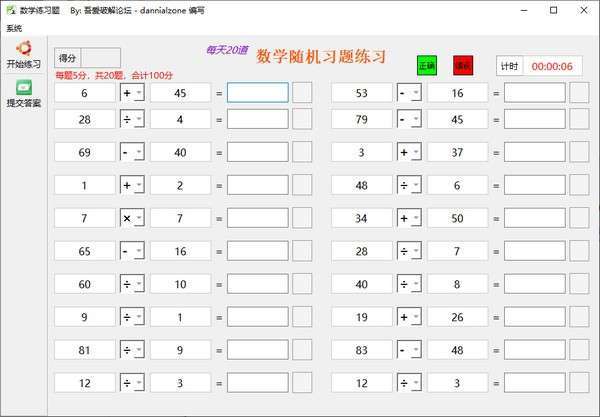Open operator dropdown for 19 + 26

point(409,317)
